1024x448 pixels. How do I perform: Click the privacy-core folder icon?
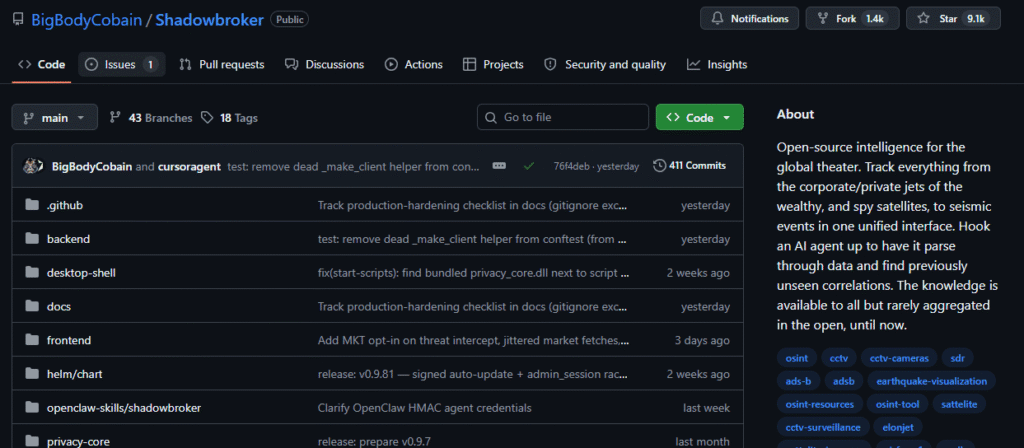[x=32, y=441]
